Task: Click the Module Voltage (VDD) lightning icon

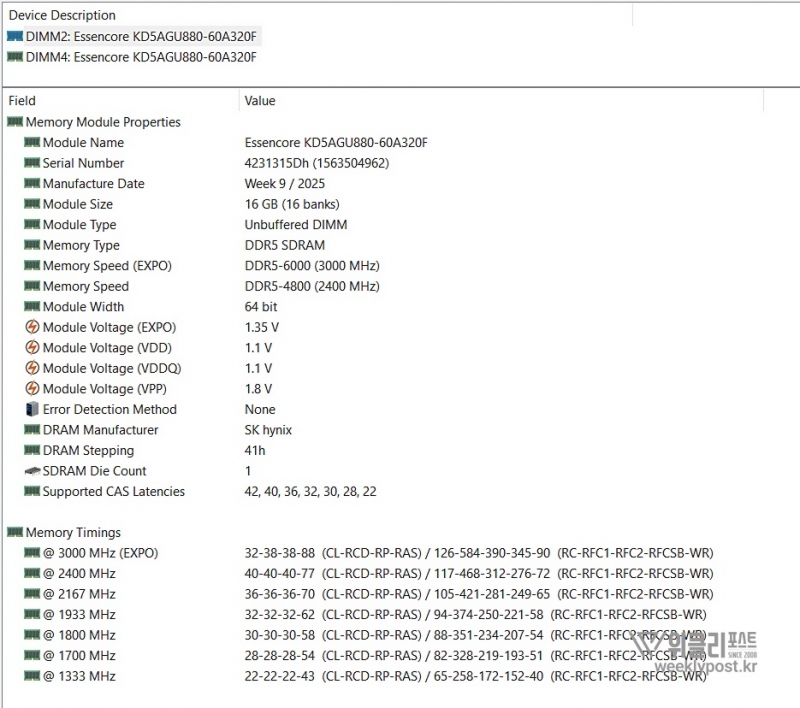Action: tap(32, 347)
